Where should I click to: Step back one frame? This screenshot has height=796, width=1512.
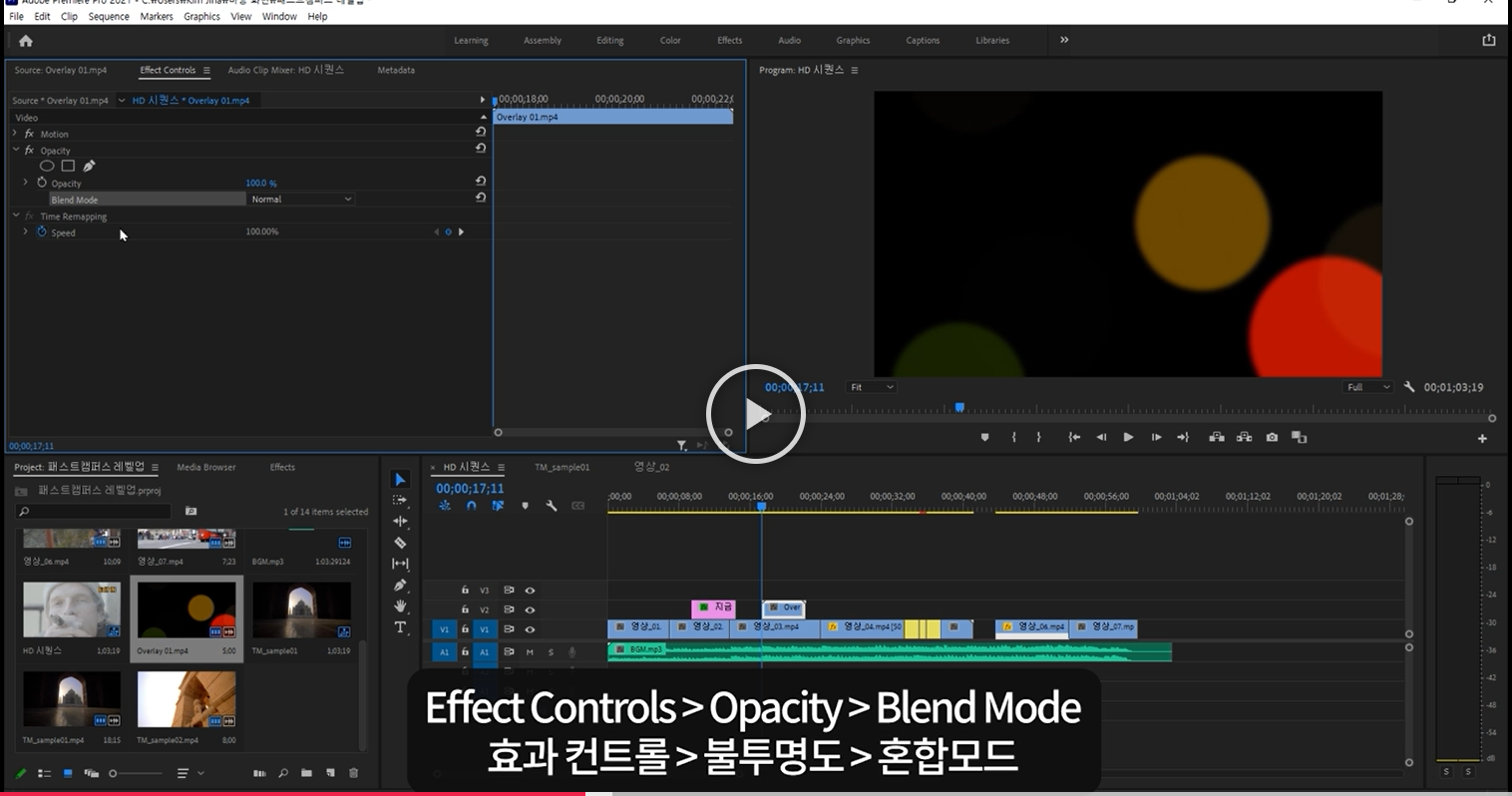[1101, 437]
